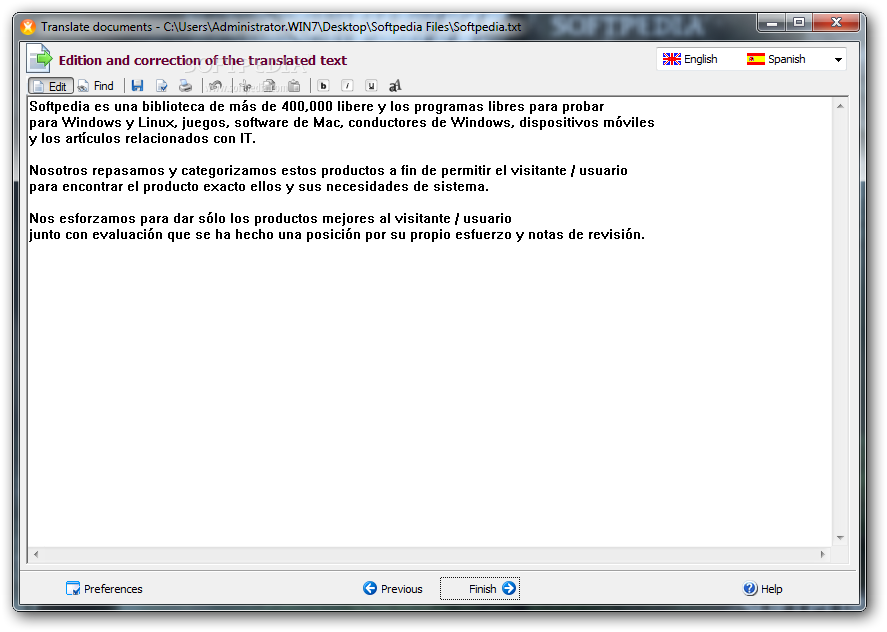Click the horizontal scrollbar right arrow
The width and height of the screenshot is (887, 632).
pyautogui.click(x=823, y=554)
